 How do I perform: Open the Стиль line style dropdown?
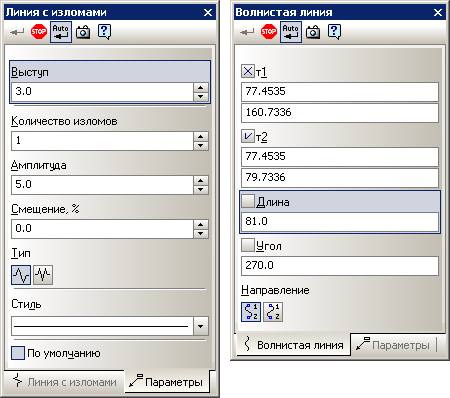point(201,326)
